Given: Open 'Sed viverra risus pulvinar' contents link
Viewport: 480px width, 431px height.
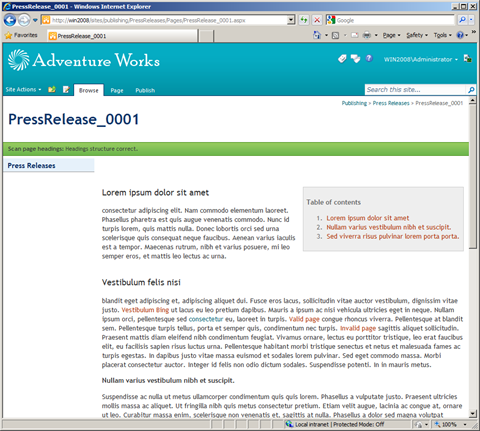Looking at the screenshot, I should click(x=393, y=236).
